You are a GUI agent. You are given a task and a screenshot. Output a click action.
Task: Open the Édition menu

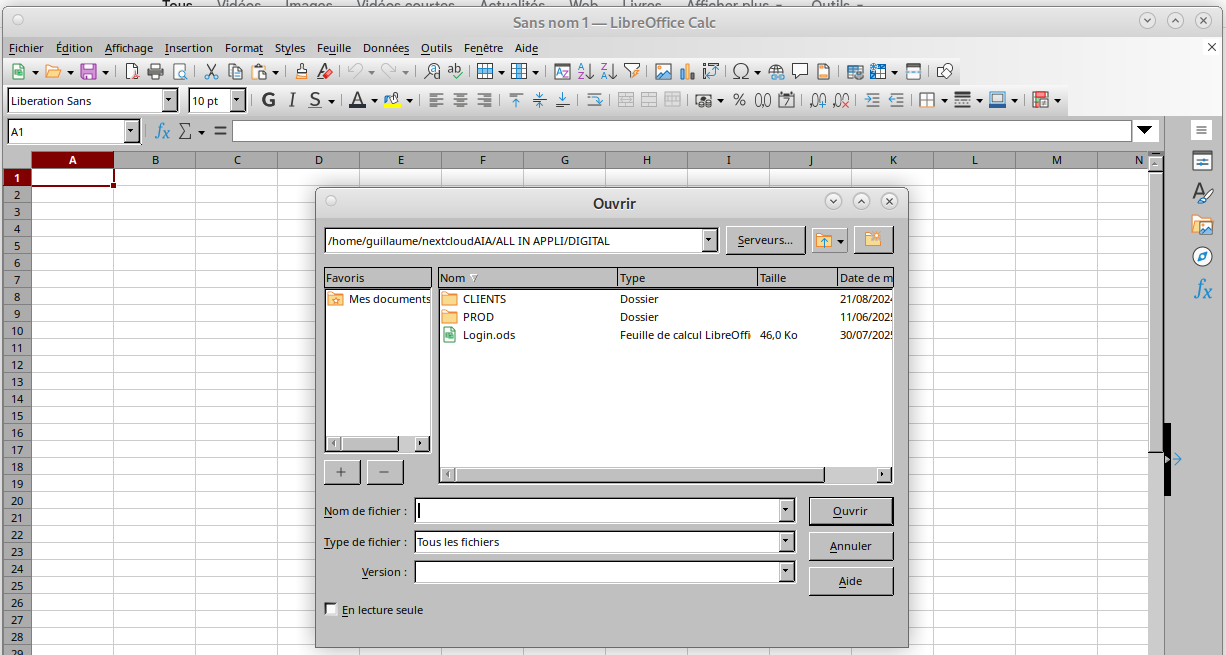click(x=74, y=48)
